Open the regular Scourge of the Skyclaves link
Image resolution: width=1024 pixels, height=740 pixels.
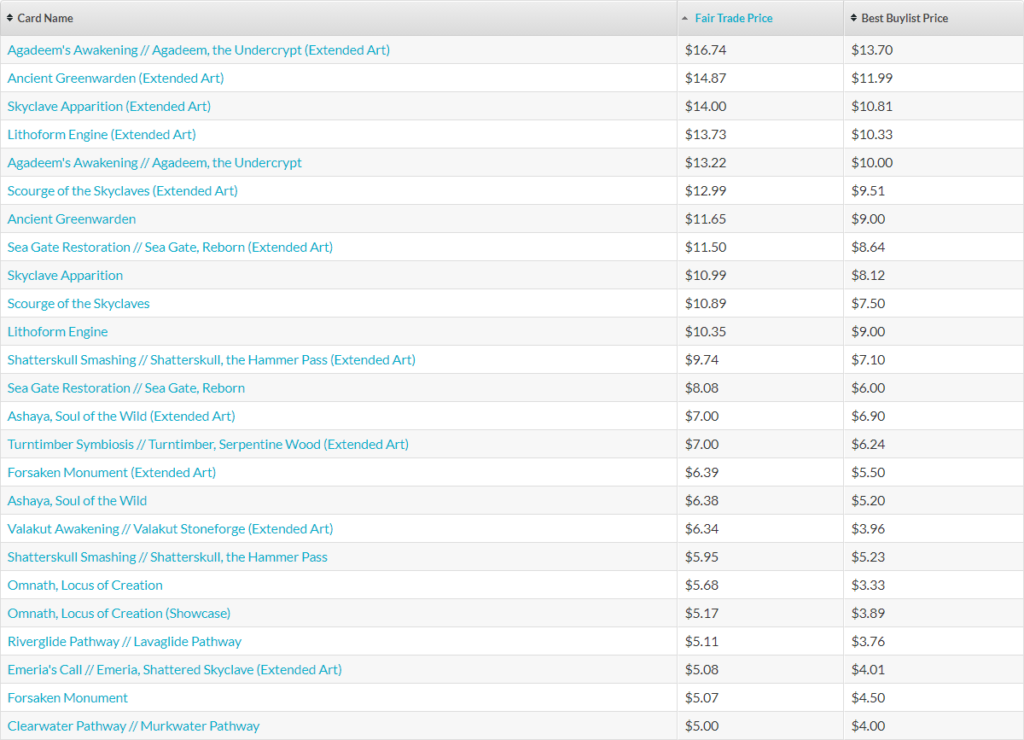click(x=78, y=303)
